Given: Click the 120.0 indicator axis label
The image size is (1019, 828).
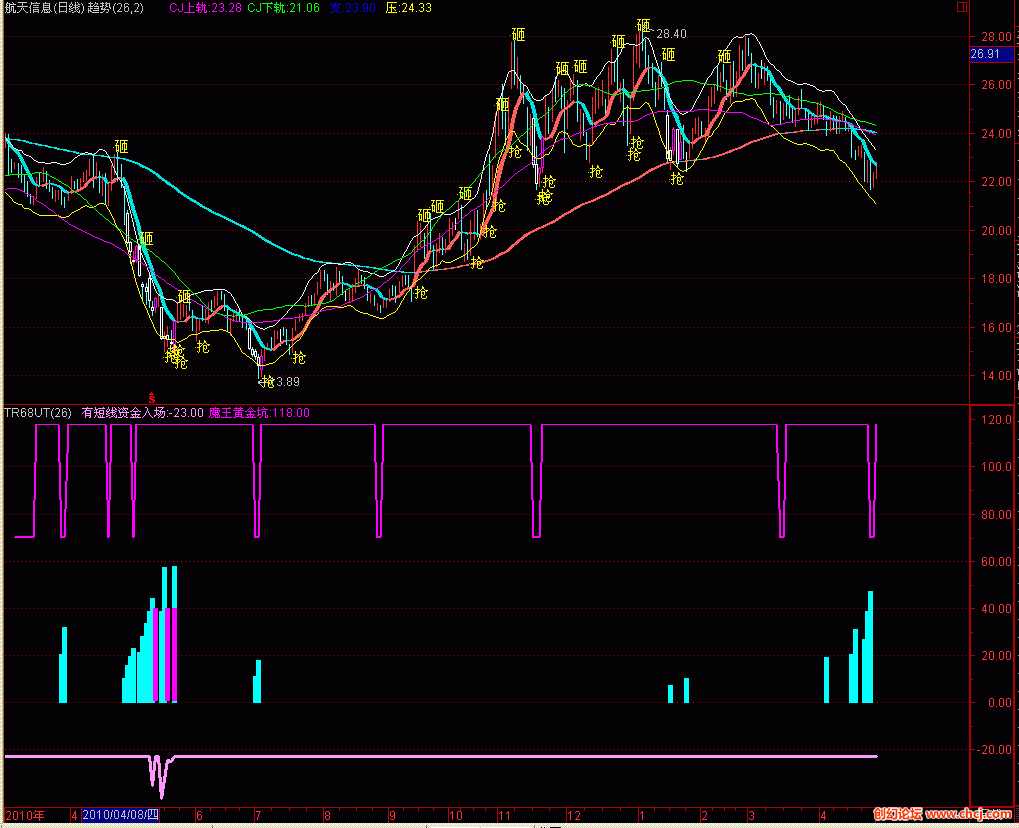Looking at the screenshot, I should click(x=996, y=419).
